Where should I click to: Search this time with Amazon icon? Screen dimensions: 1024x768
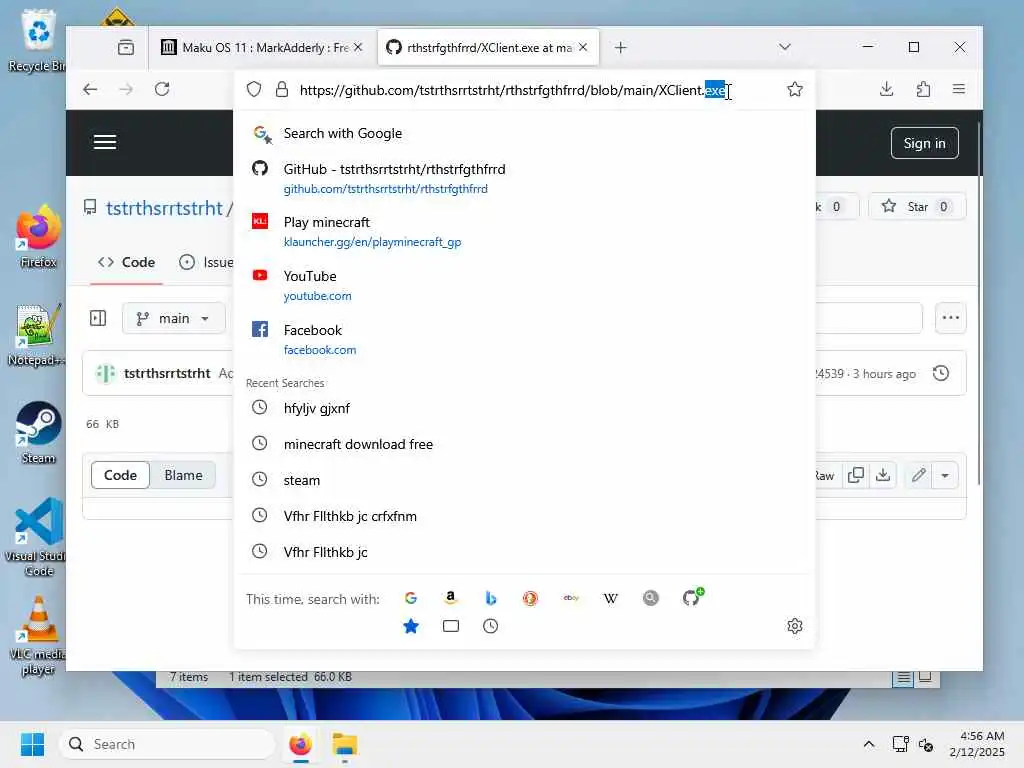tap(451, 598)
